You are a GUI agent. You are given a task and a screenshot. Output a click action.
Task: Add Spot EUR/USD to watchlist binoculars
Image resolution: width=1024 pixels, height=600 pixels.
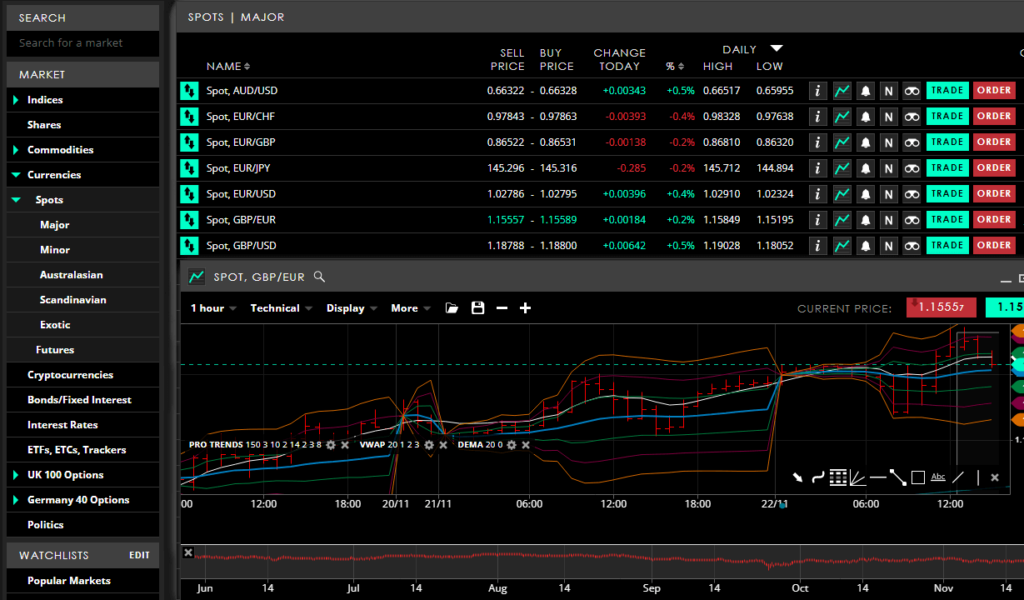(x=912, y=194)
